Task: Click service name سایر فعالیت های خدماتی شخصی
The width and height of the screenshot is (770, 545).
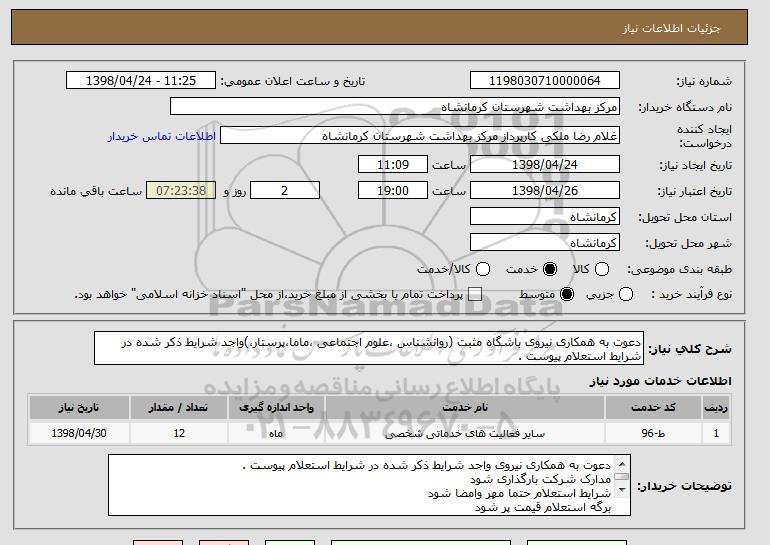Action: (465, 434)
